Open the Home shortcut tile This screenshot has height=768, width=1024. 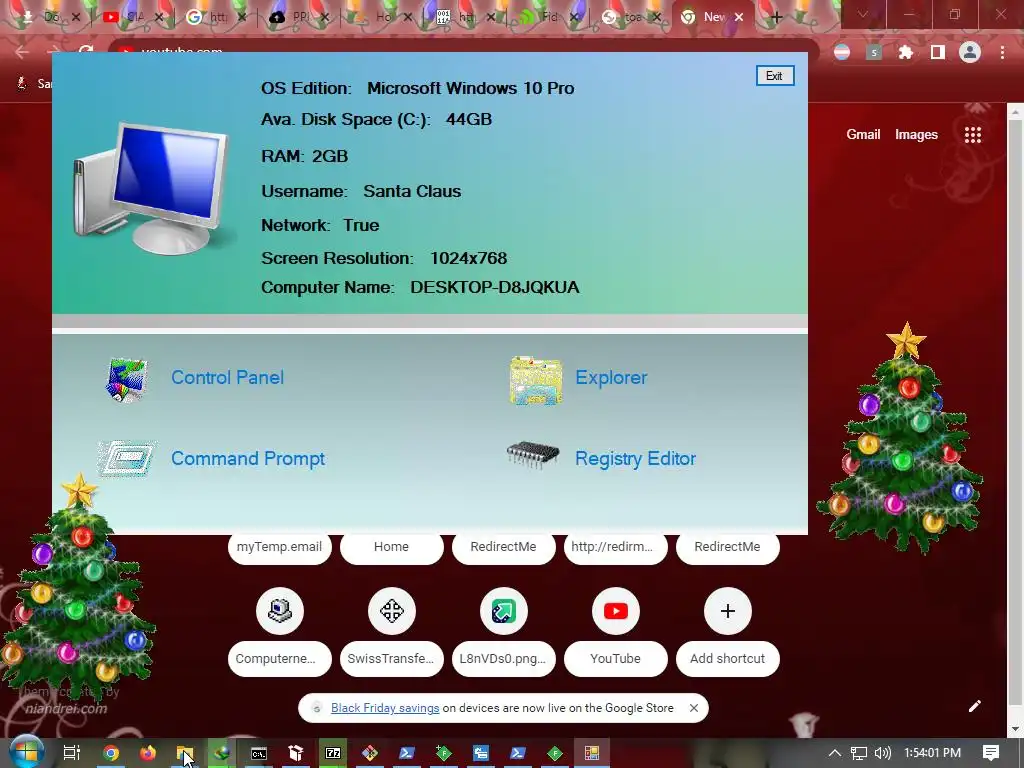tap(391, 547)
